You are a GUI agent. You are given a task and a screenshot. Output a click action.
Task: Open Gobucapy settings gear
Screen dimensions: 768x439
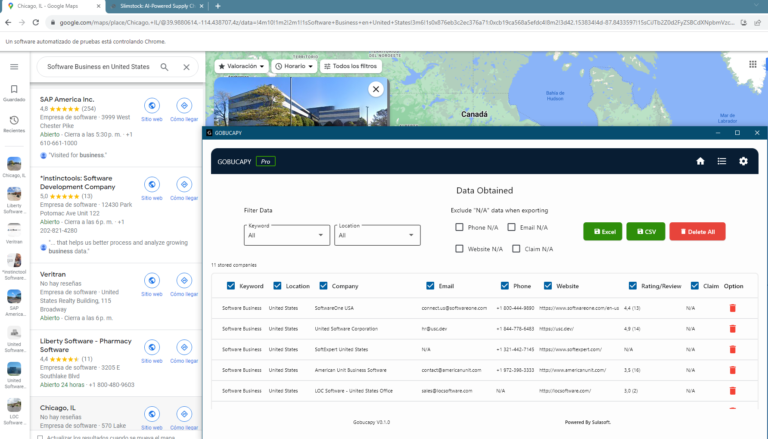(743, 161)
